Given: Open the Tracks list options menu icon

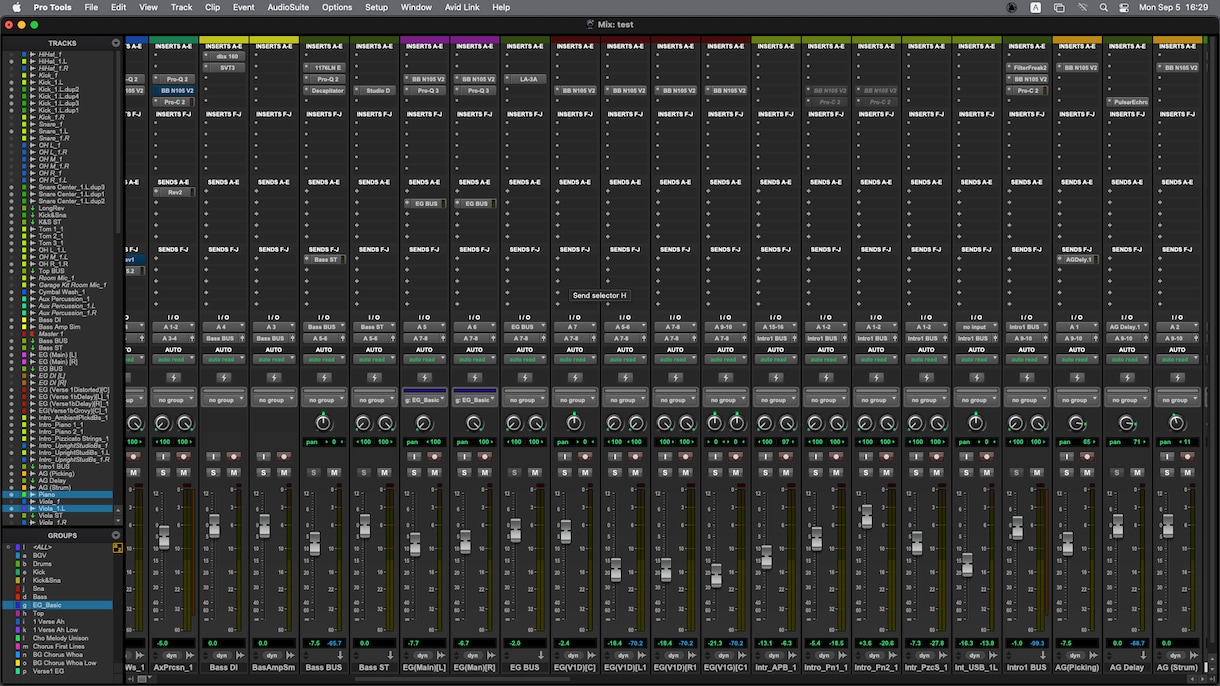Looking at the screenshot, I should [116, 43].
